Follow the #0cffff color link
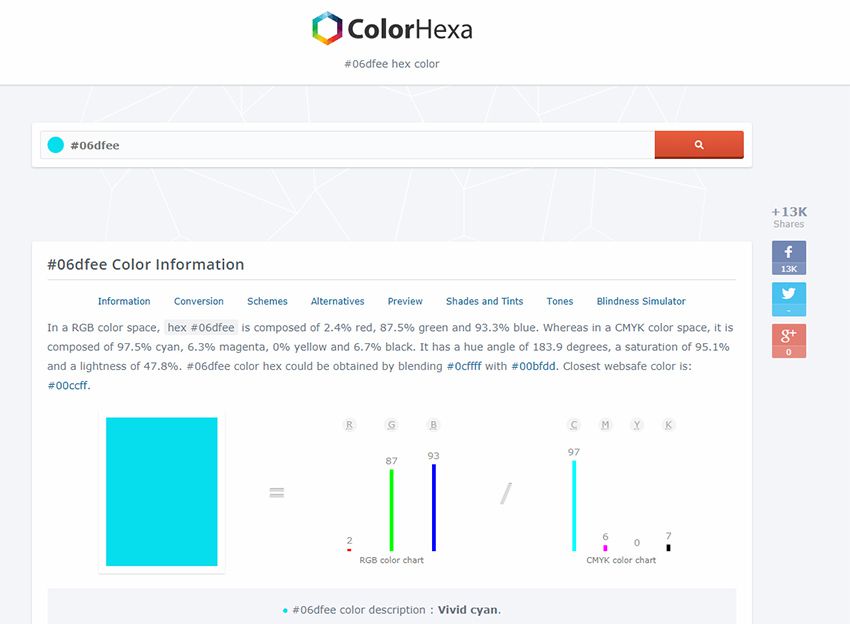The height and width of the screenshot is (624, 850). tap(464, 367)
